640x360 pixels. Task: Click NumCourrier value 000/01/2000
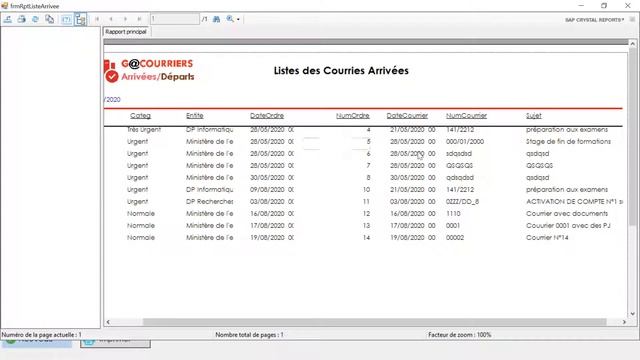pos(465,142)
